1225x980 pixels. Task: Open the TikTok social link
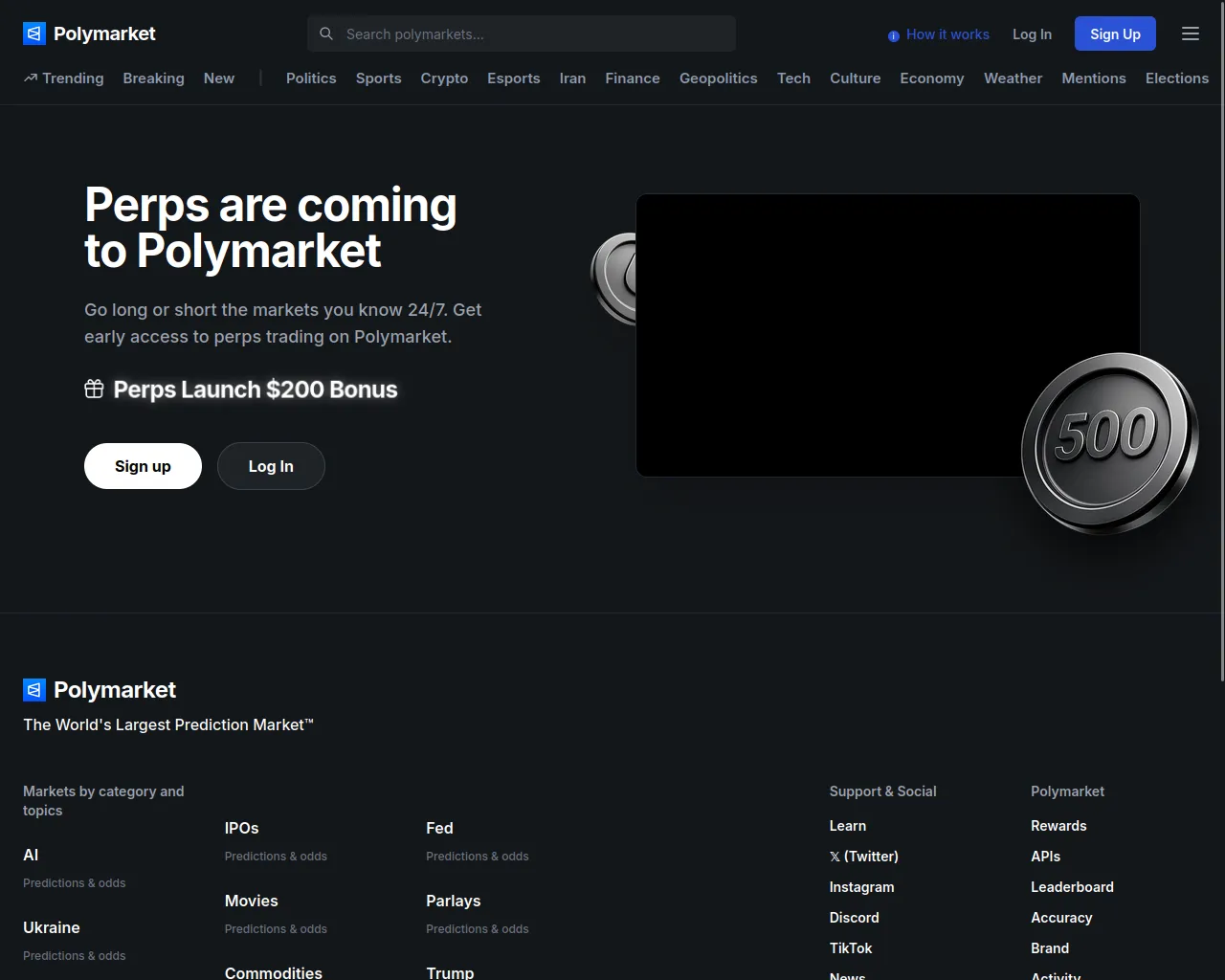[851, 948]
